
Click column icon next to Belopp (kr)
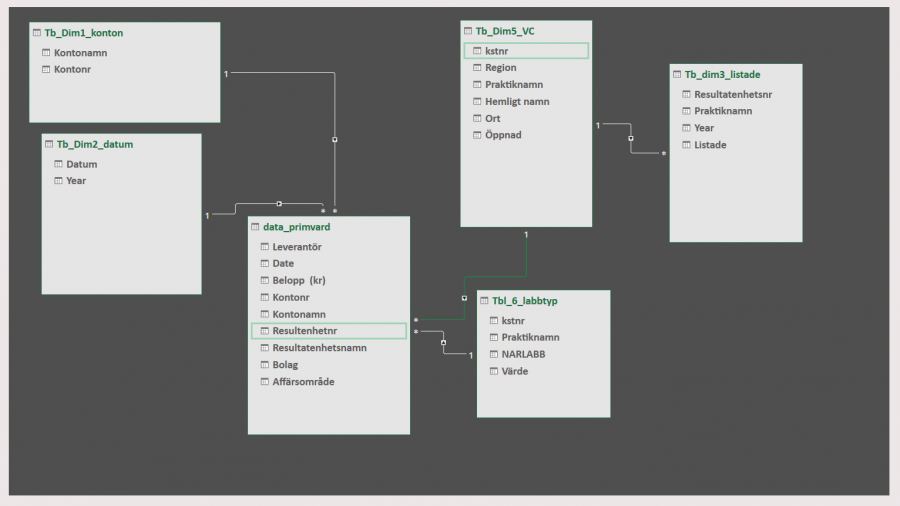click(x=265, y=281)
